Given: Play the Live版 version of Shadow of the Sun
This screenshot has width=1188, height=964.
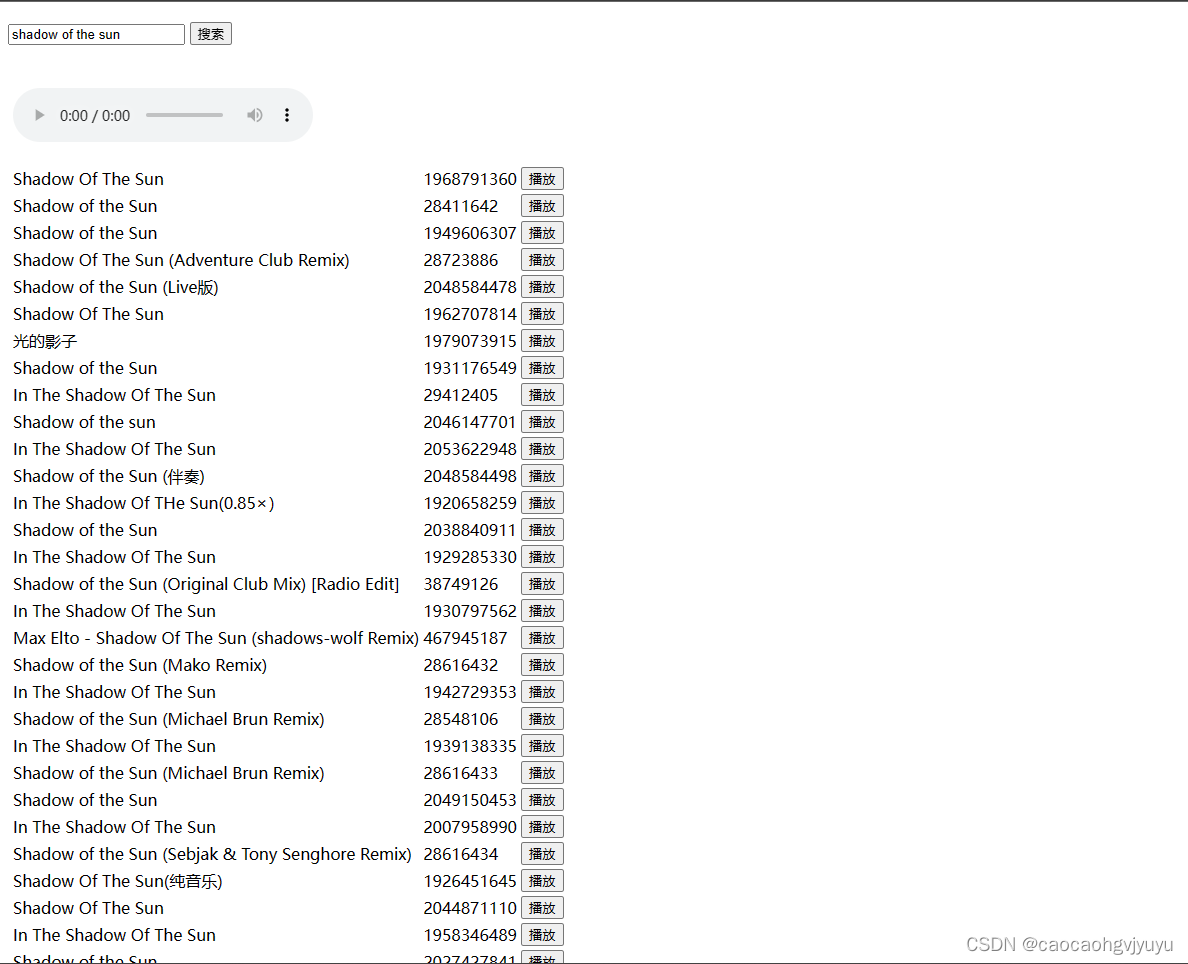Looking at the screenshot, I should click(x=542, y=287).
